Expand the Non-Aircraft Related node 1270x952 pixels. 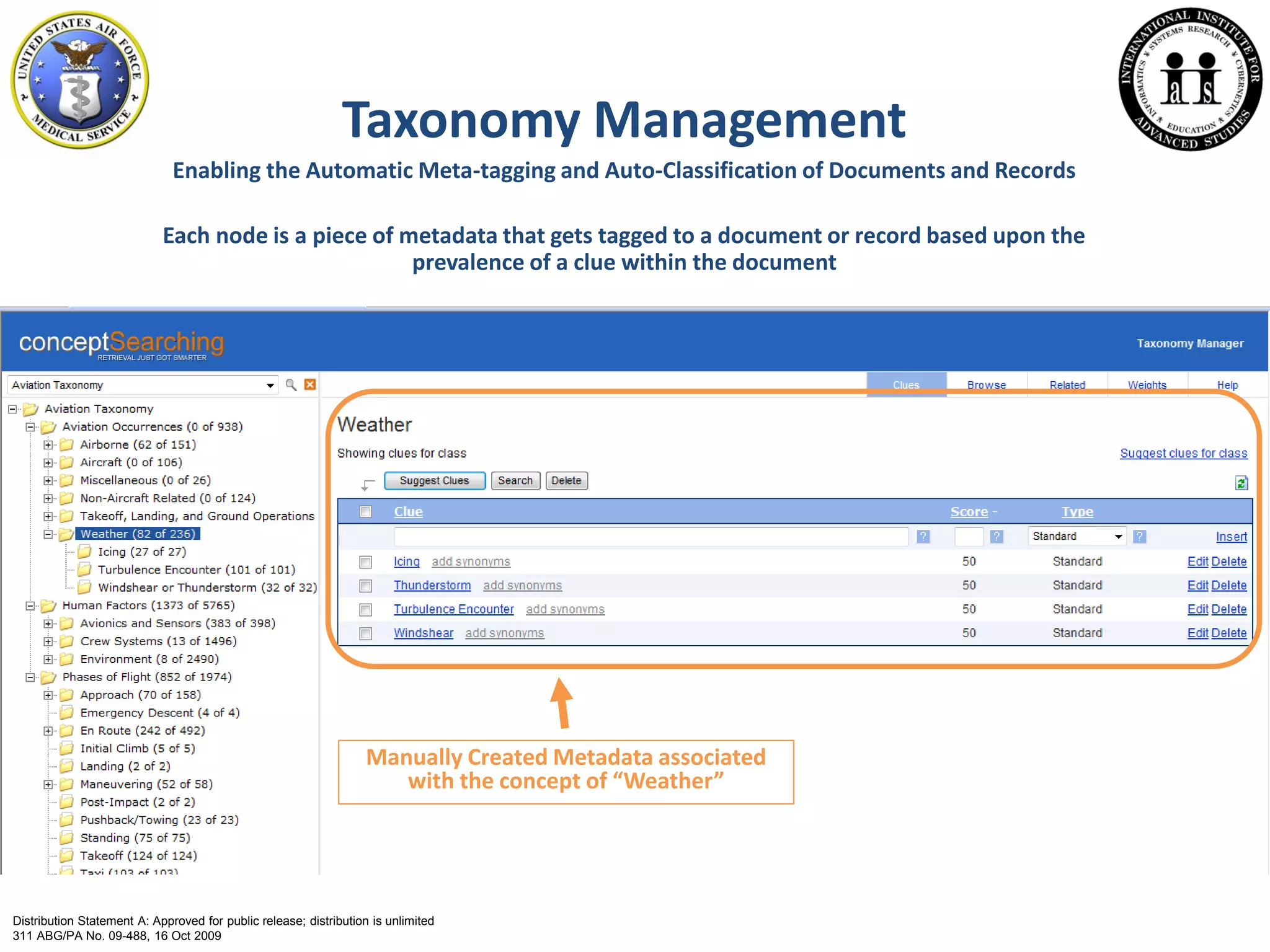pyautogui.click(x=48, y=498)
